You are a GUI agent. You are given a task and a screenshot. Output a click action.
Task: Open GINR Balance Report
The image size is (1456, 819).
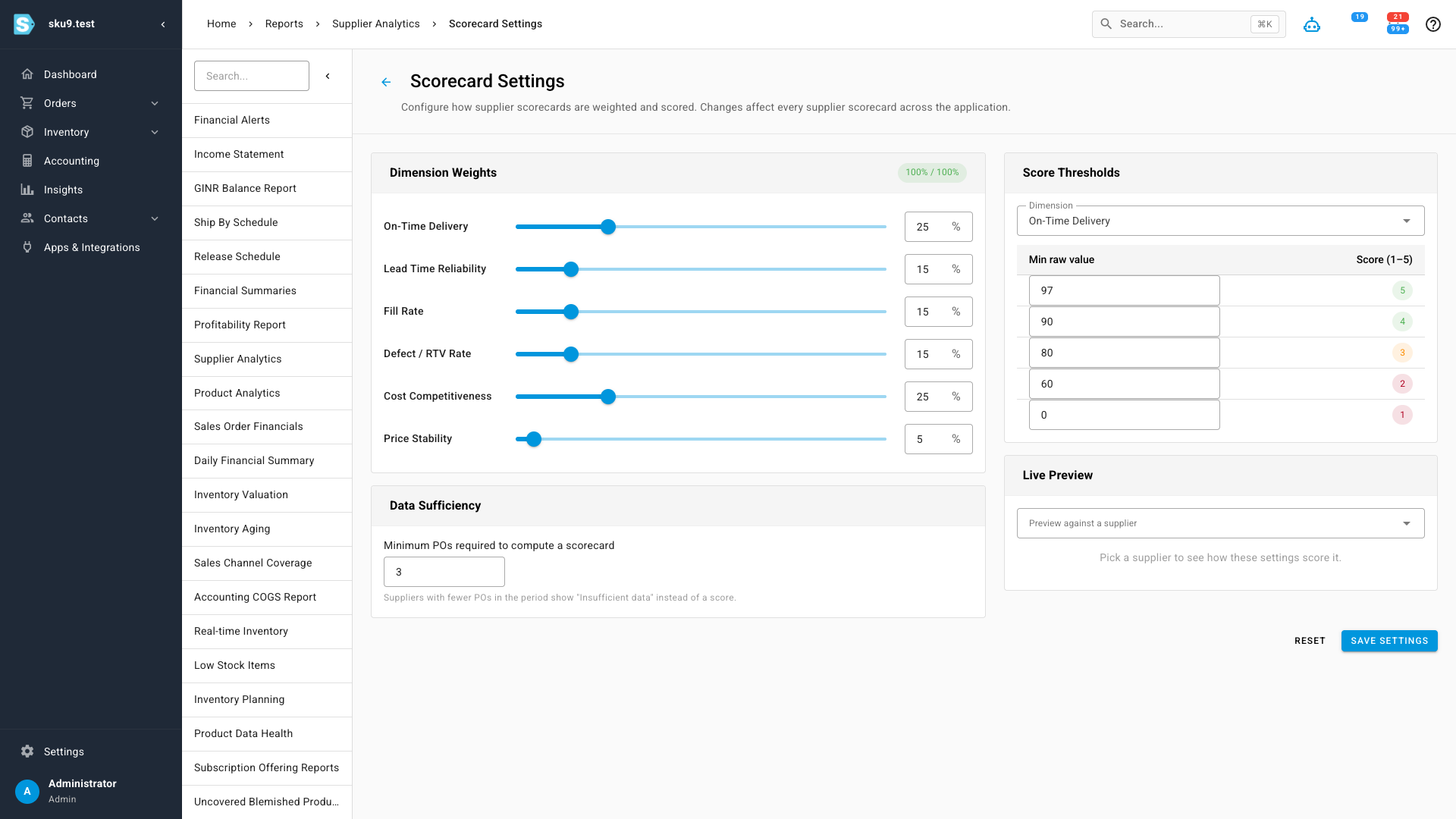point(267,188)
